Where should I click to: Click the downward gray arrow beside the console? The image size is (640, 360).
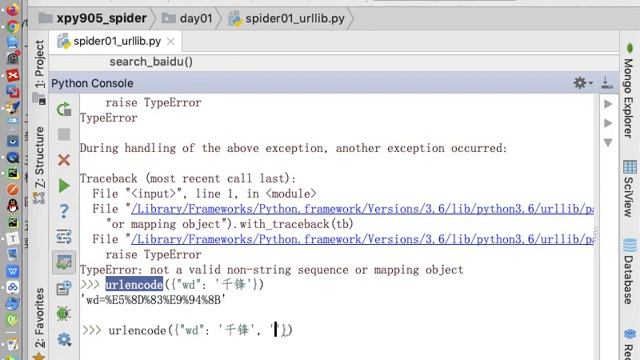(x=608, y=142)
